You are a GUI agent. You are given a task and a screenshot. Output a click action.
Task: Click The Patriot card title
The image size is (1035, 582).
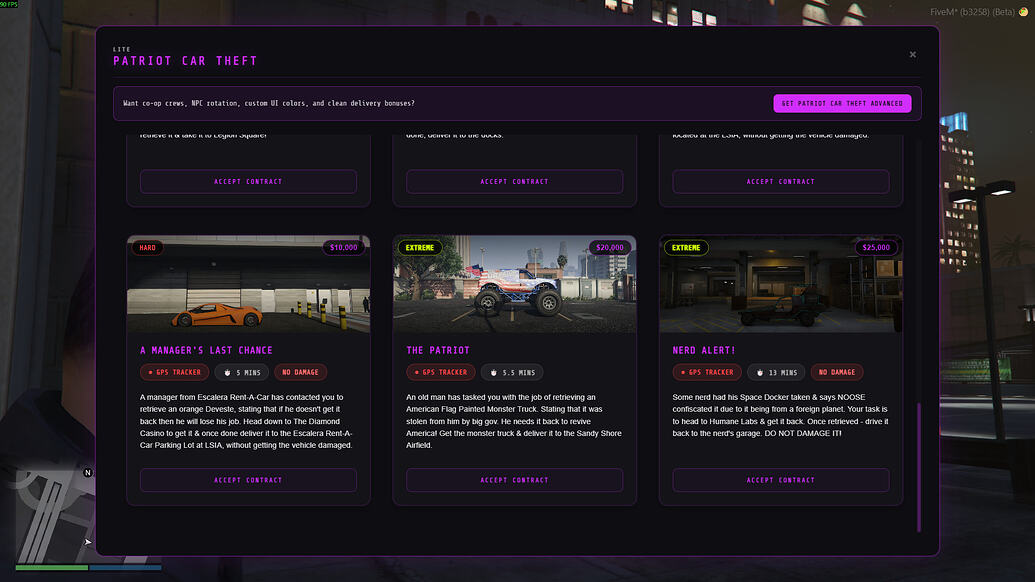[438, 350]
